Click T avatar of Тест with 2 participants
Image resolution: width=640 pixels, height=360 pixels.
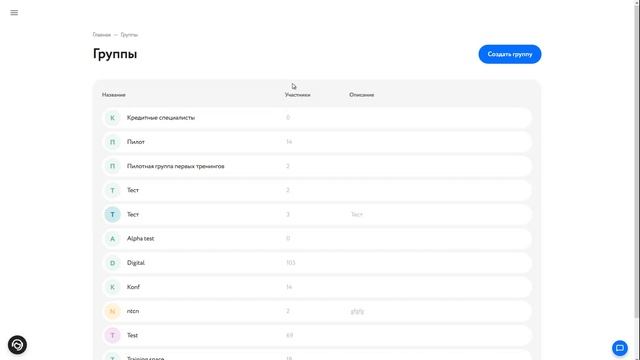coord(113,190)
